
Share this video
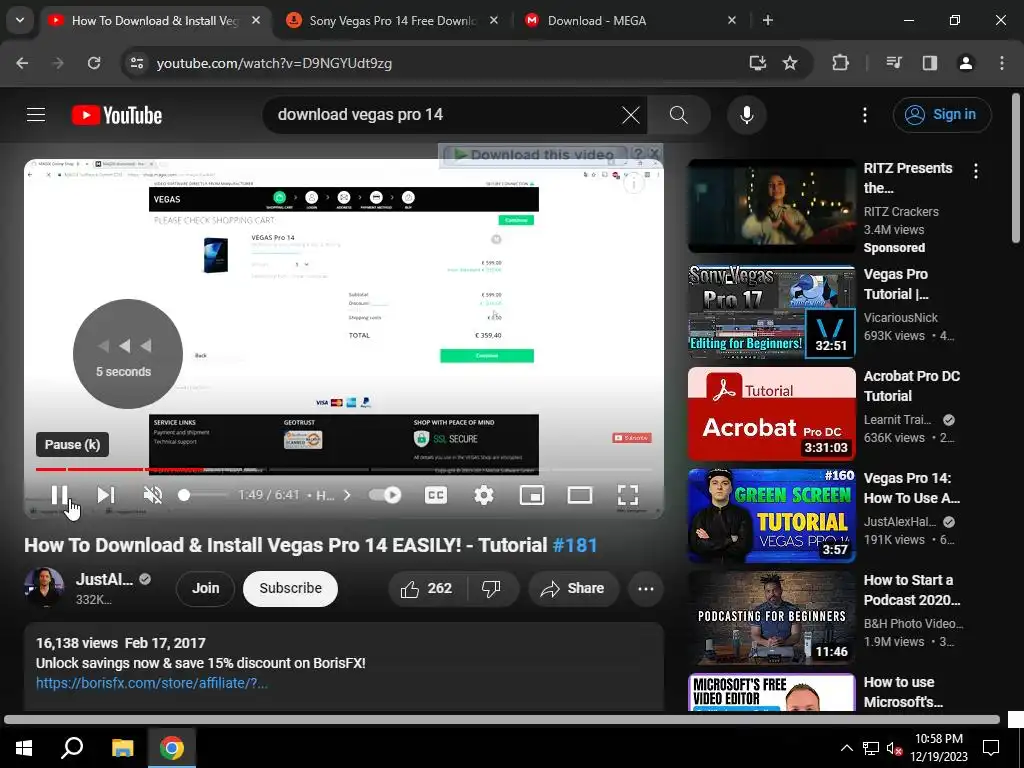point(572,588)
